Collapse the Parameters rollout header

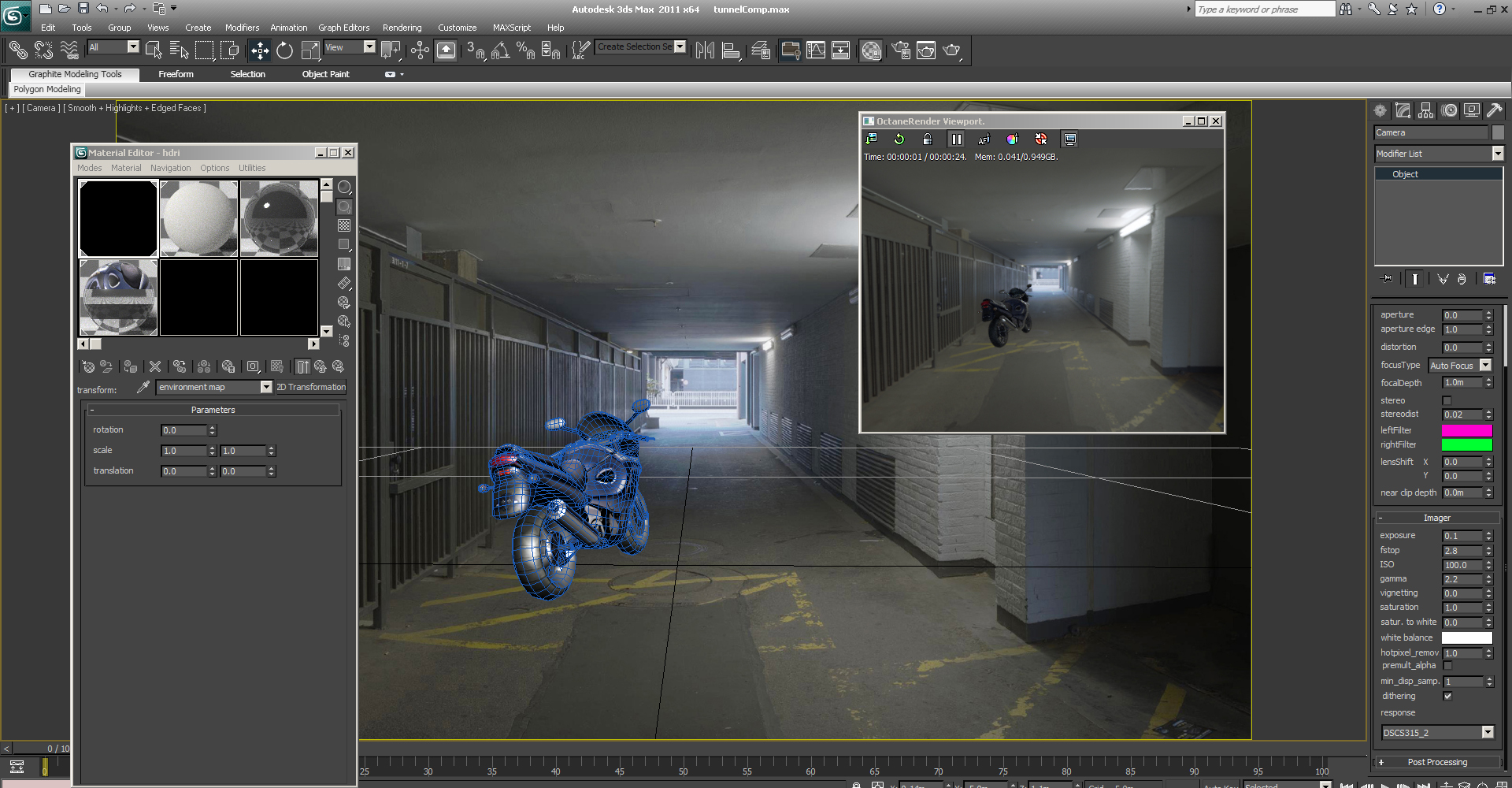[213, 410]
